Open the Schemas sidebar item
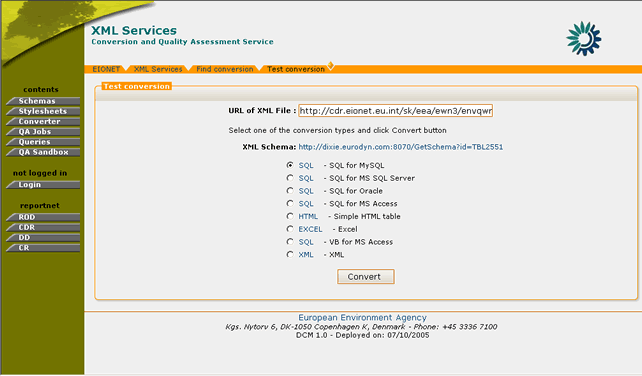The width and height of the screenshot is (642, 376). 43,101
